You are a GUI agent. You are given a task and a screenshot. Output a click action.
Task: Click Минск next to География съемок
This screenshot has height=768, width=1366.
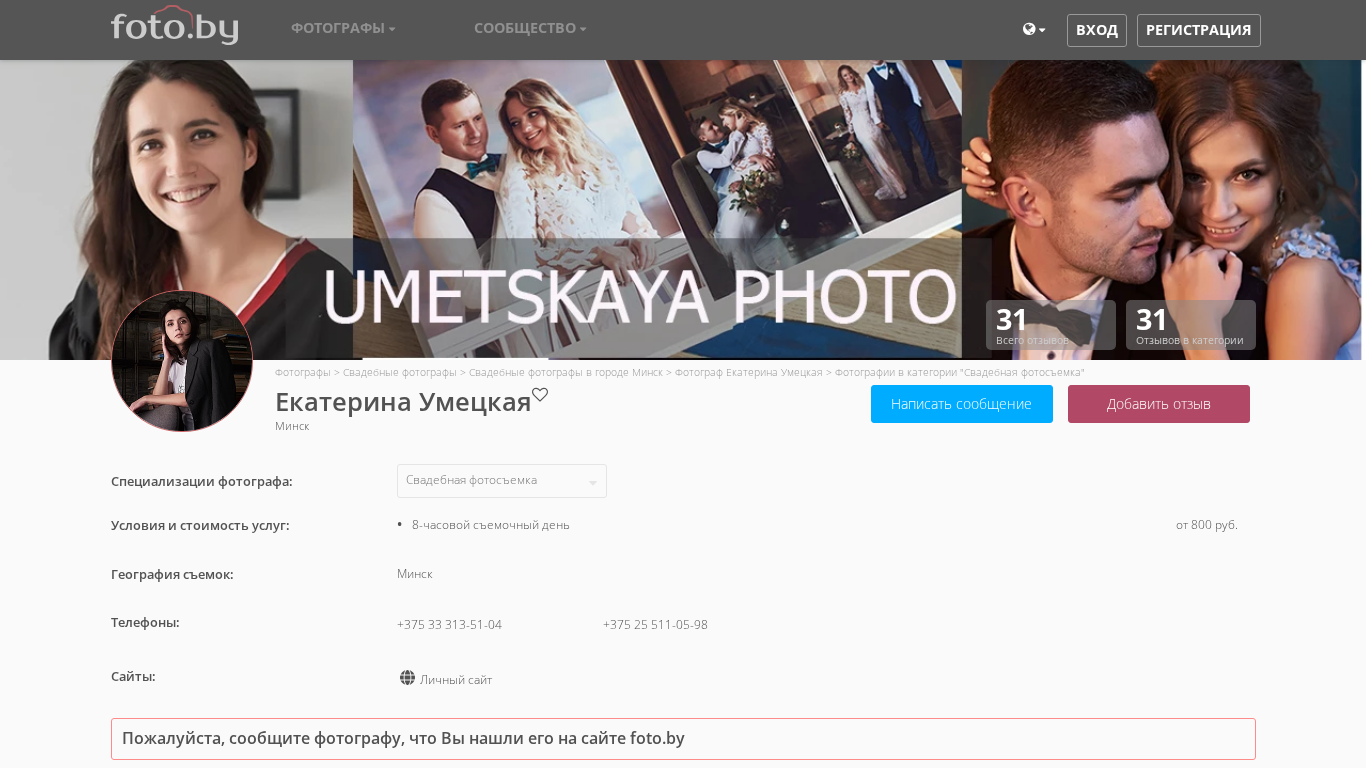click(415, 574)
